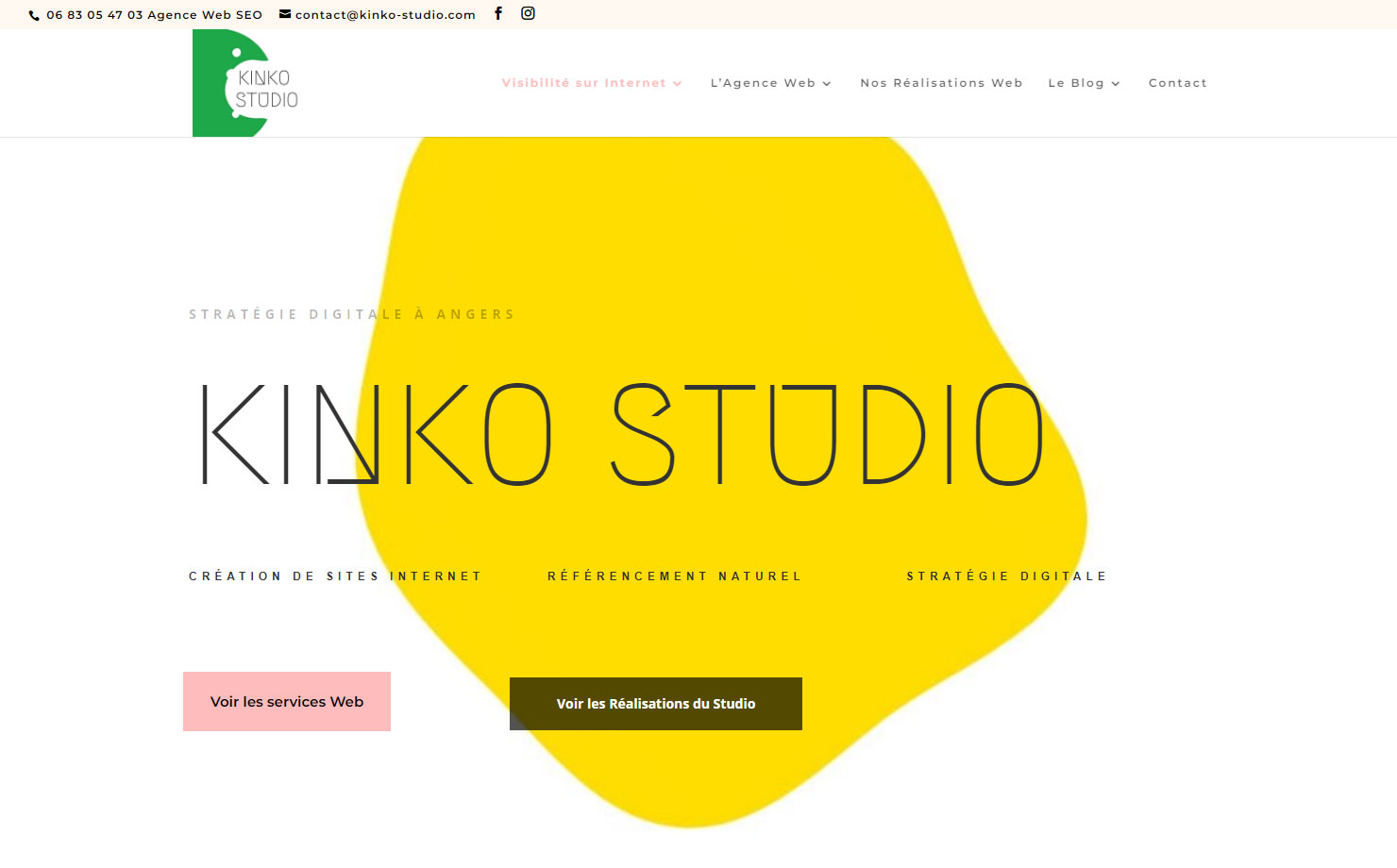Open the Contact page
This screenshot has height=868, width=1397.
(x=1178, y=83)
